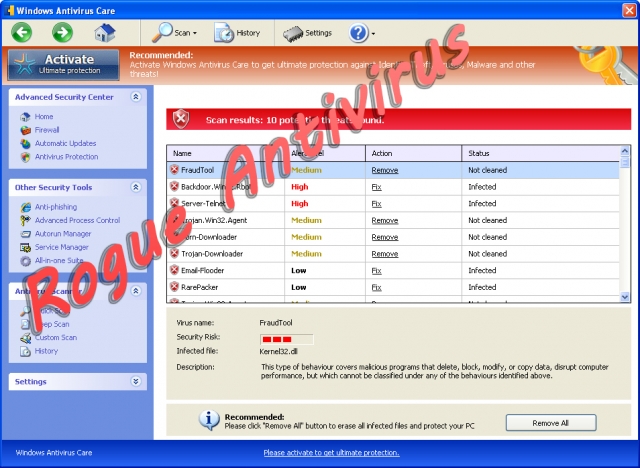Expand the Settings sidebar panel
This screenshot has width=640, height=468.
point(136,381)
